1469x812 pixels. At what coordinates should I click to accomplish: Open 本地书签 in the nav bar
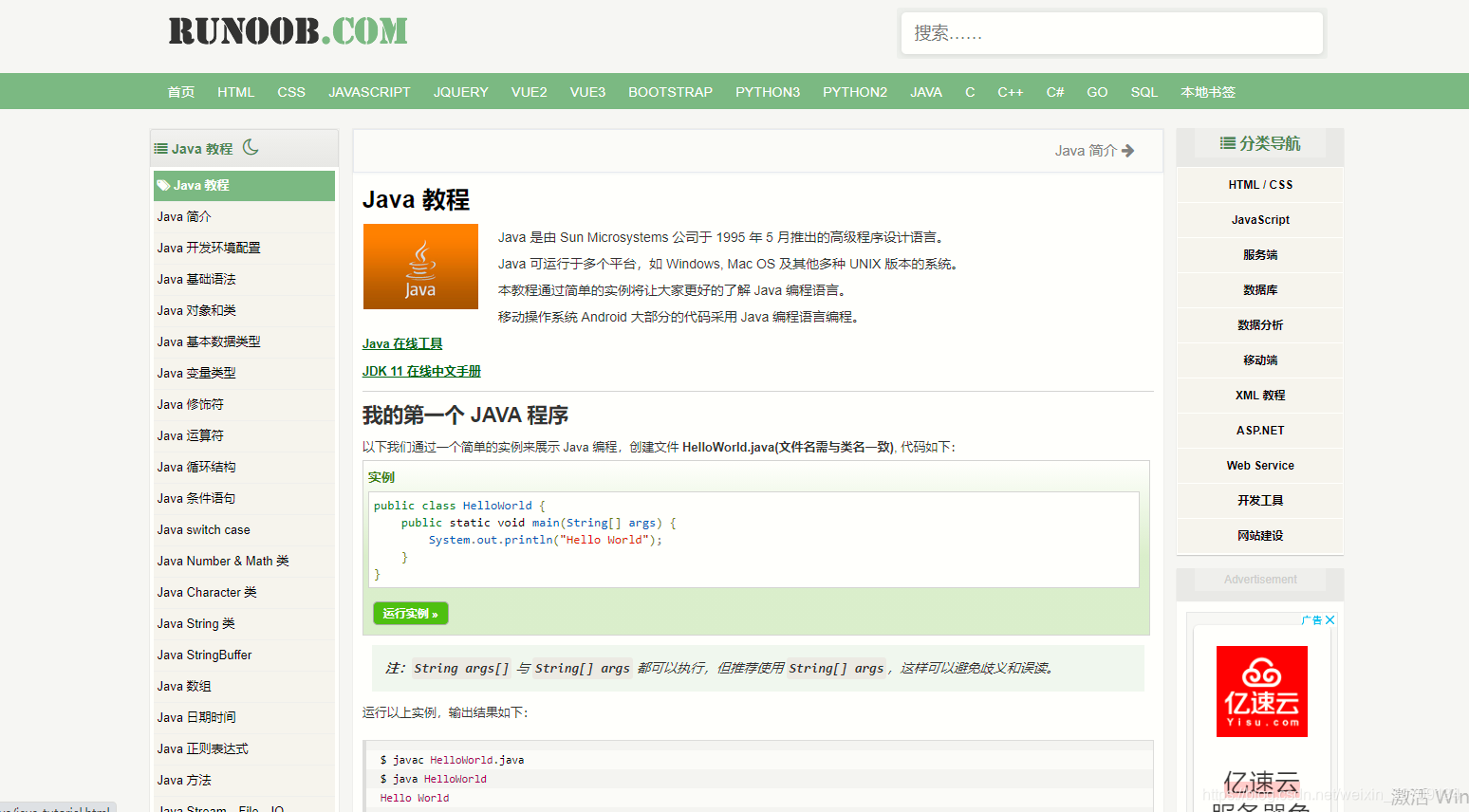point(1208,92)
